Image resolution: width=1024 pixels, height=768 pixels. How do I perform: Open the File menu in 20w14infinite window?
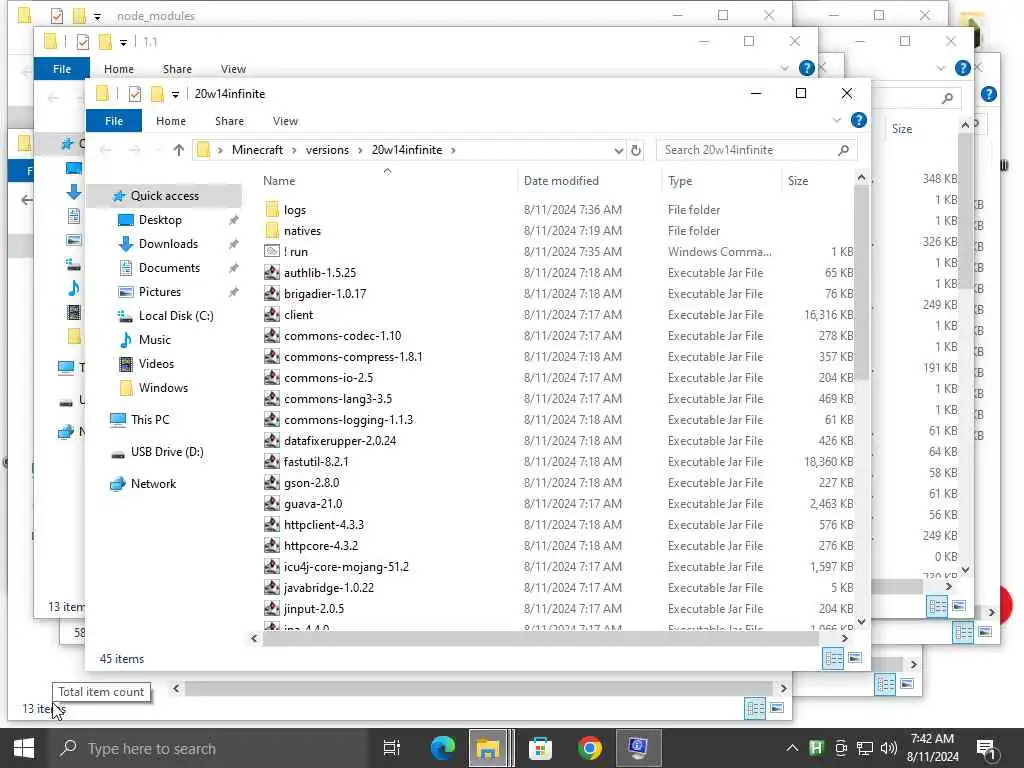[114, 121]
